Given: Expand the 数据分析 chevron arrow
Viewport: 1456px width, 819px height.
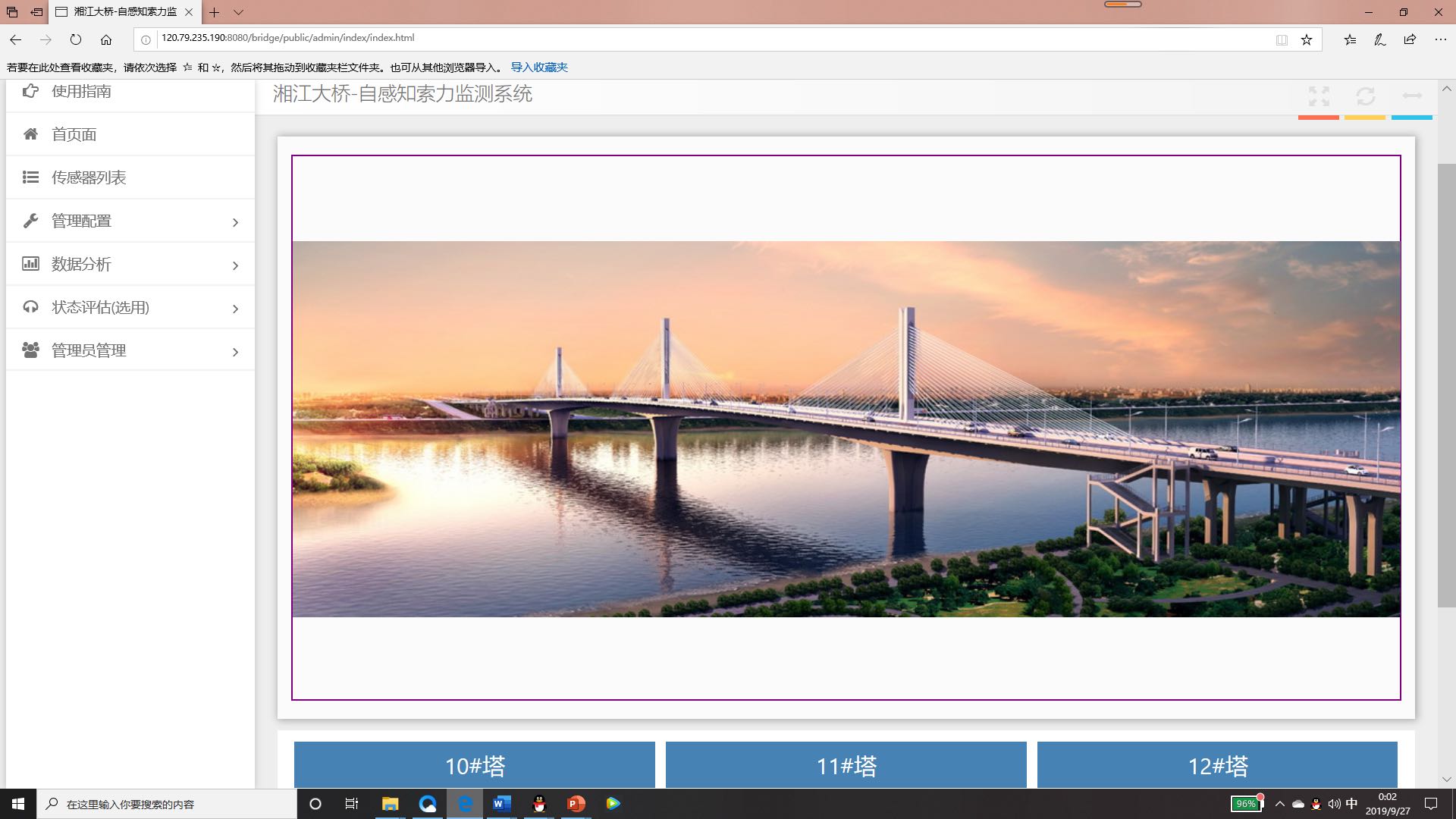Looking at the screenshot, I should pos(235,265).
